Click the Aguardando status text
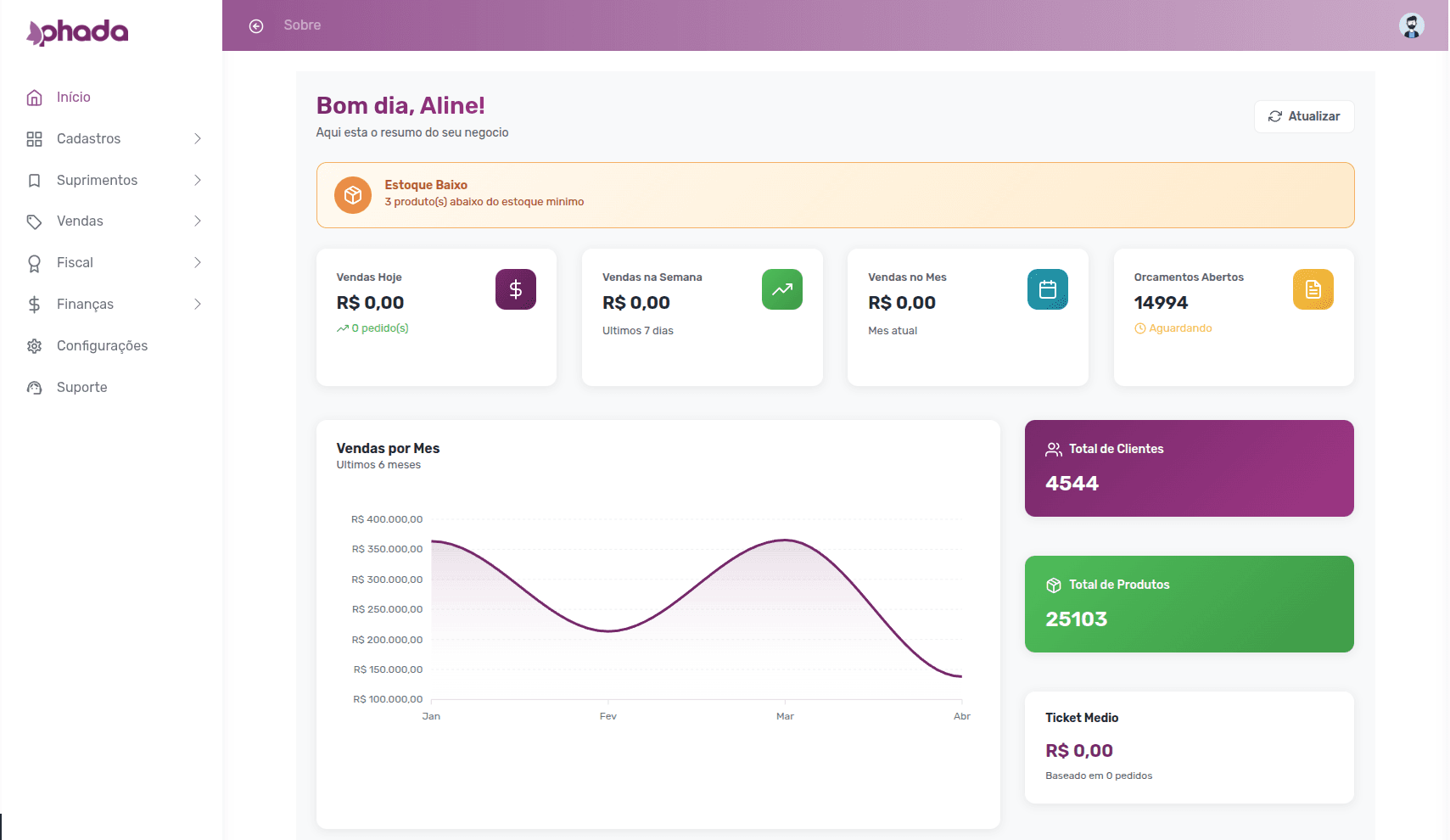 click(x=1180, y=328)
